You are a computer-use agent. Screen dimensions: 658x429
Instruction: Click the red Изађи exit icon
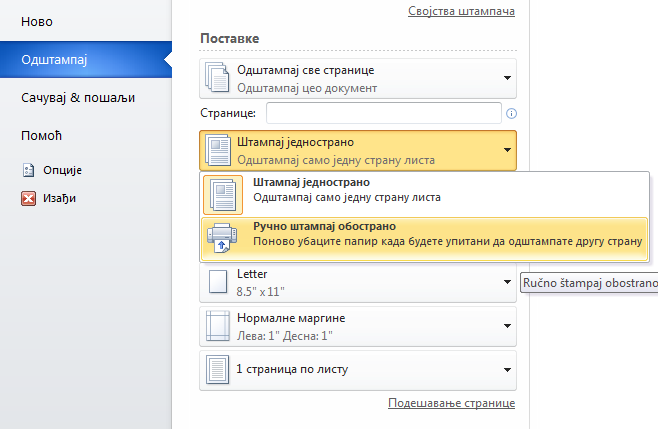click(x=28, y=198)
